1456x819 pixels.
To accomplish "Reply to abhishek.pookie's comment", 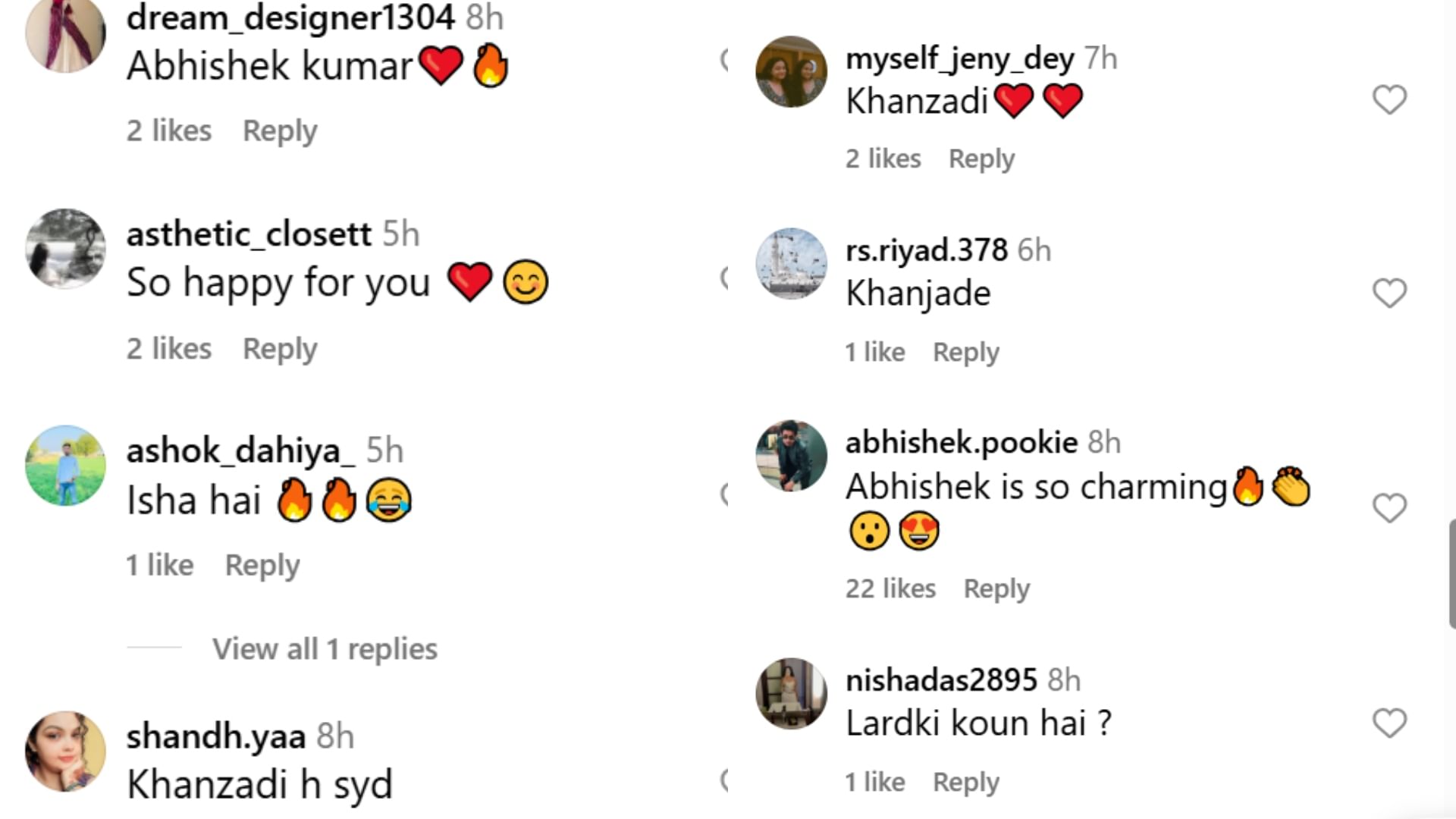I will click(x=996, y=588).
